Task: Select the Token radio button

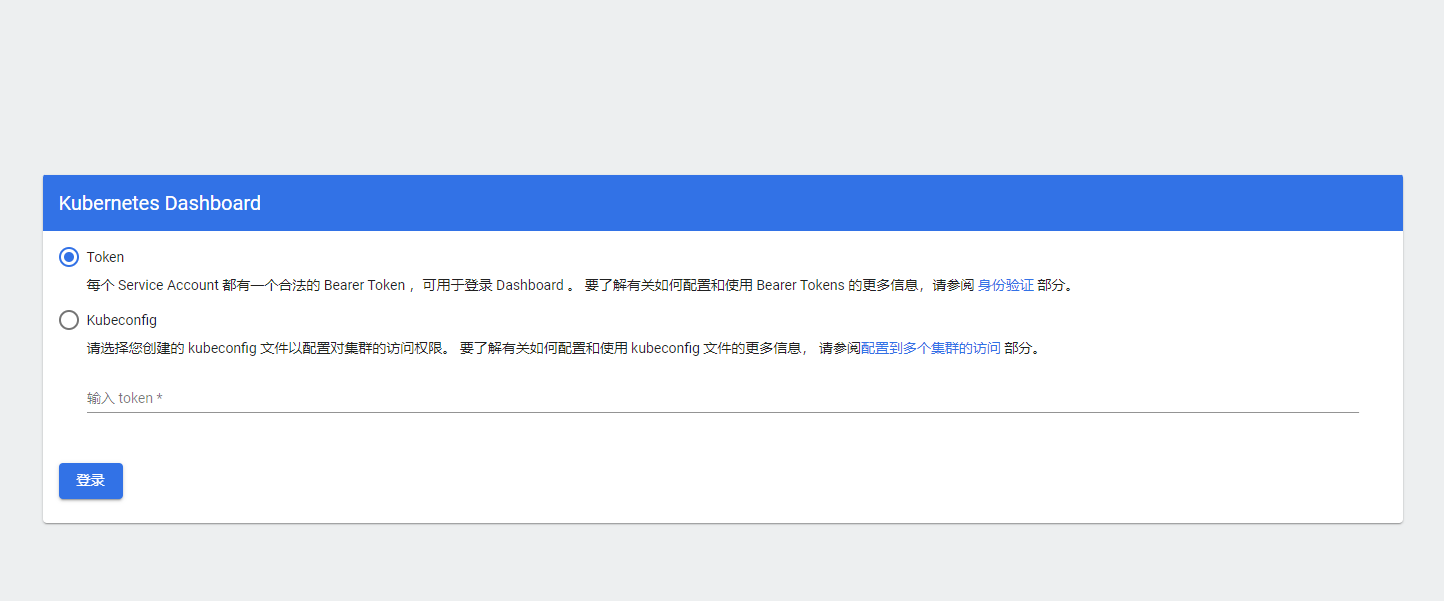Action: [x=69, y=257]
